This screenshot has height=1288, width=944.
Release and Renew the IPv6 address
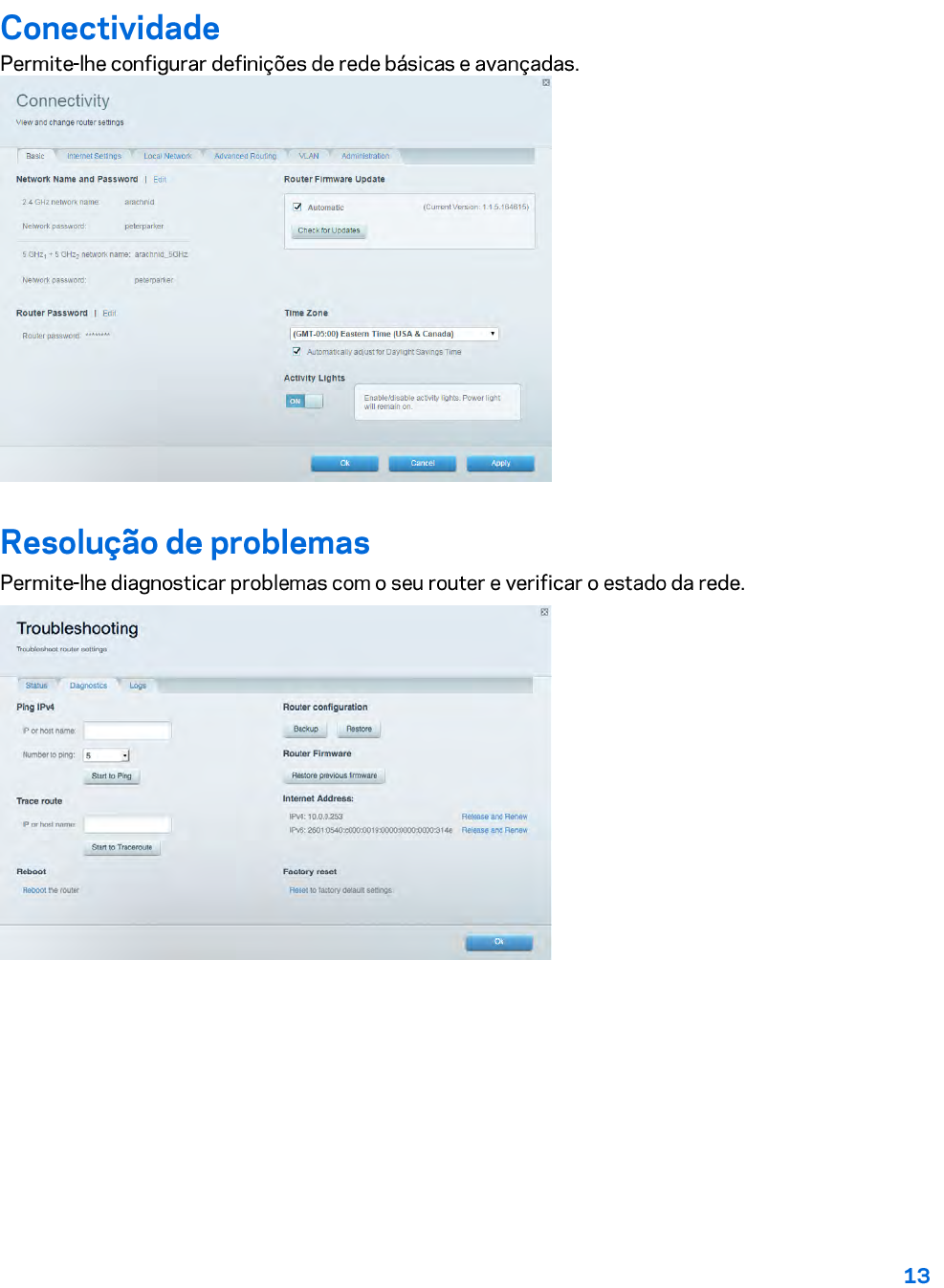pos(494,831)
